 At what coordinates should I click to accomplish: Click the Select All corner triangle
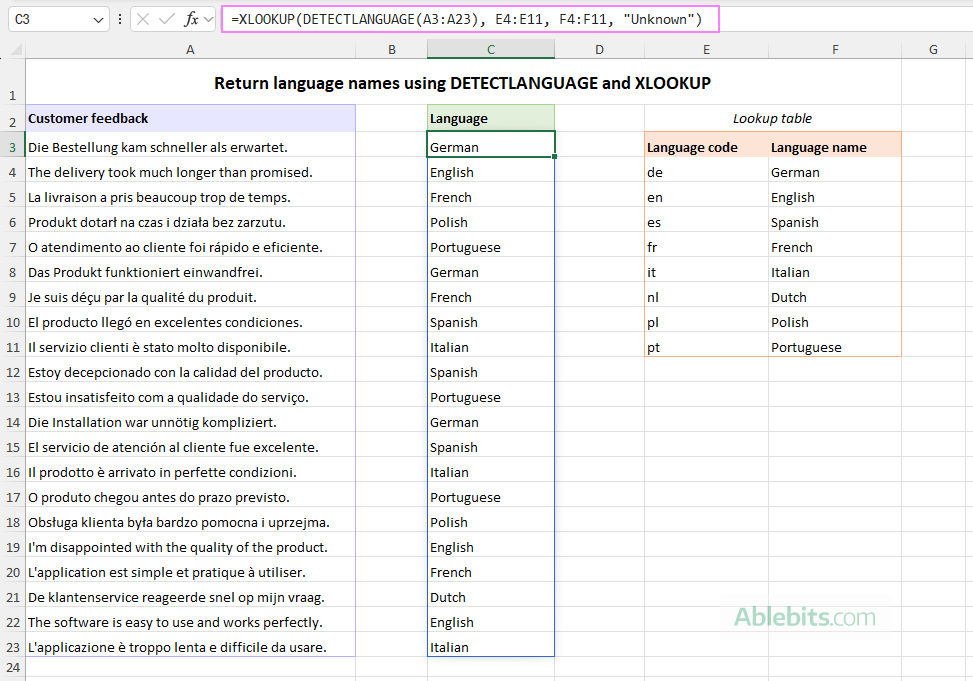pyautogui.click(x=17, y=50)
